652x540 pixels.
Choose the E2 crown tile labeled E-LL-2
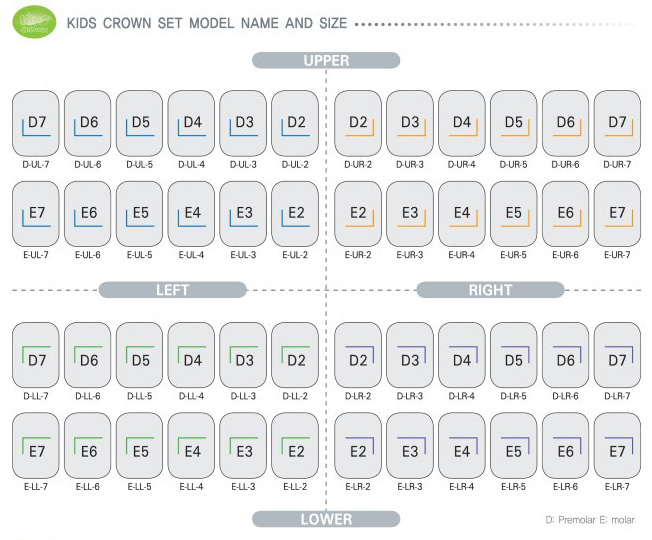[295, 447]
